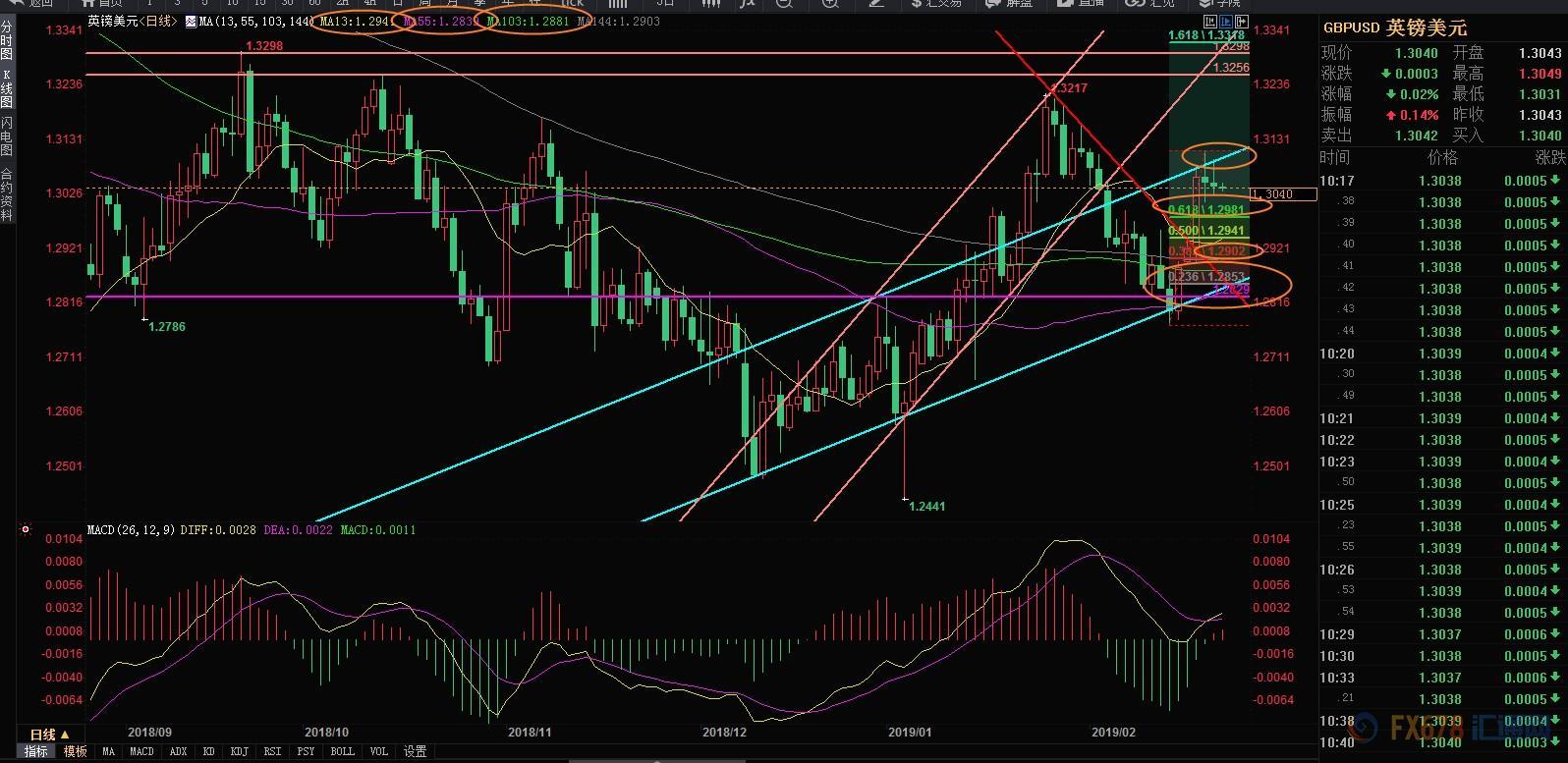This screenshot has height=763, width=1568.
Task: Select the 10:33 tick row
Action: pyautogui.click(x=1443, y=678)
